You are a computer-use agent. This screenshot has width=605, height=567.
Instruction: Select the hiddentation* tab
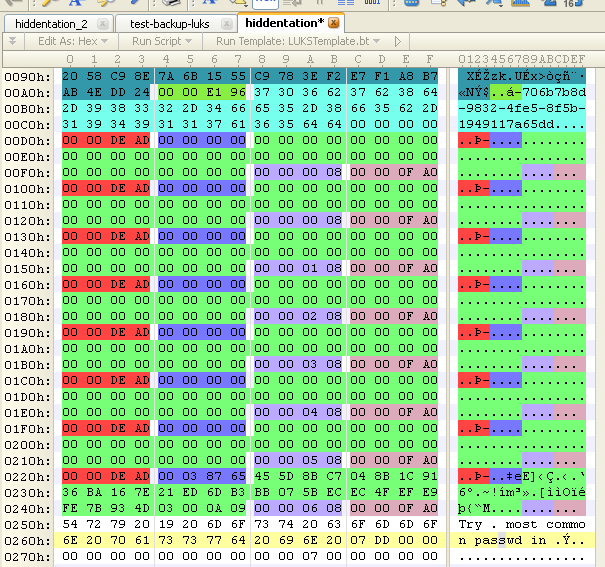click(285, 23)
